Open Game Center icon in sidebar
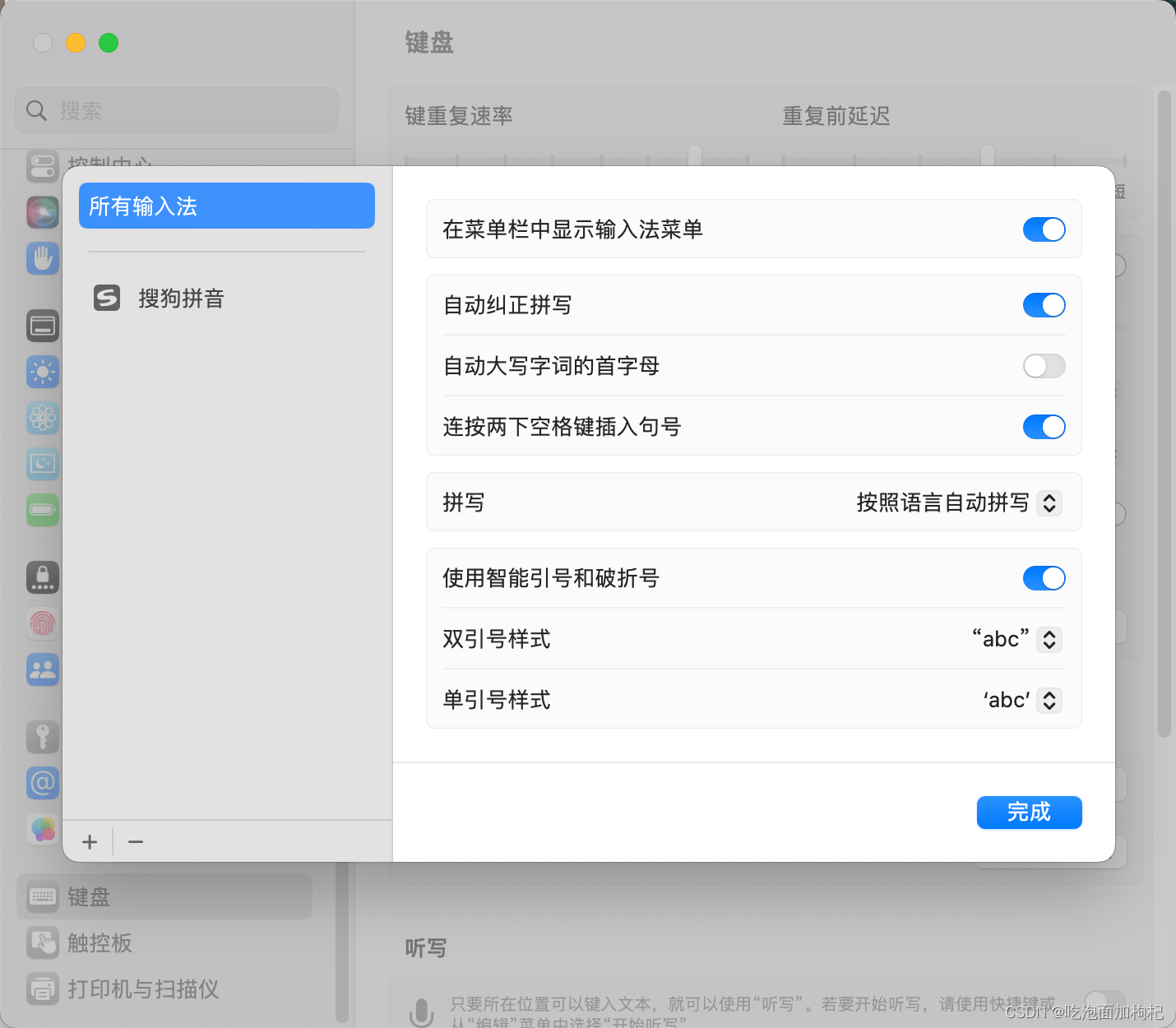Viewport: 1176px width, 1028px height. (x=43, y=829)
